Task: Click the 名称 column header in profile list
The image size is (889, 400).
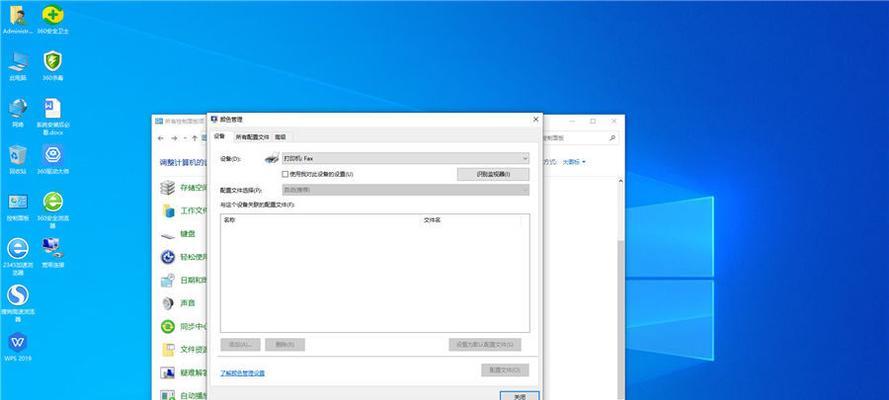Action: 320,219
